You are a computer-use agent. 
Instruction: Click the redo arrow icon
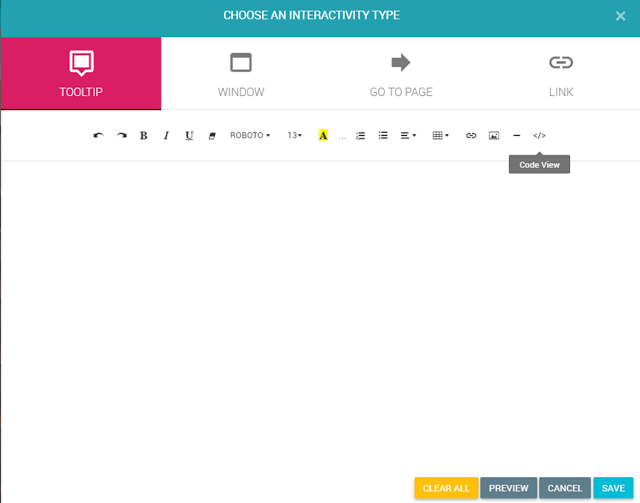coord(121,135)
